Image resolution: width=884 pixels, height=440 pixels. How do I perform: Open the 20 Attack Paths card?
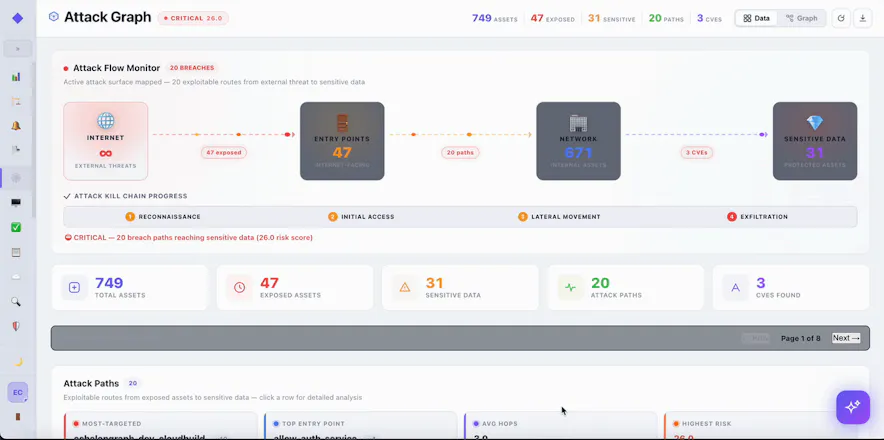626,288
